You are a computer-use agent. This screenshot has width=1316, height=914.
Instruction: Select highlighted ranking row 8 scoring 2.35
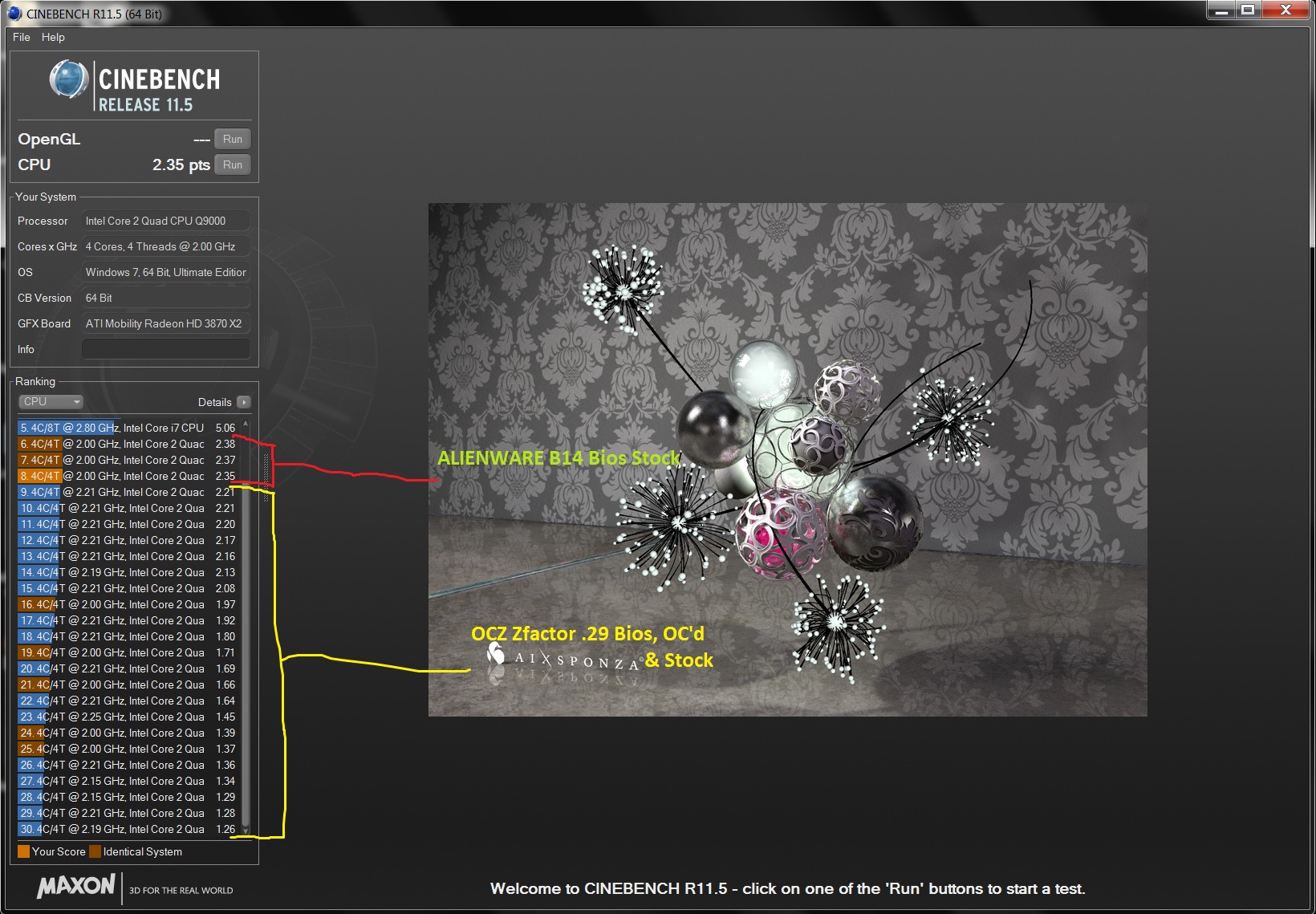(128, 476)
